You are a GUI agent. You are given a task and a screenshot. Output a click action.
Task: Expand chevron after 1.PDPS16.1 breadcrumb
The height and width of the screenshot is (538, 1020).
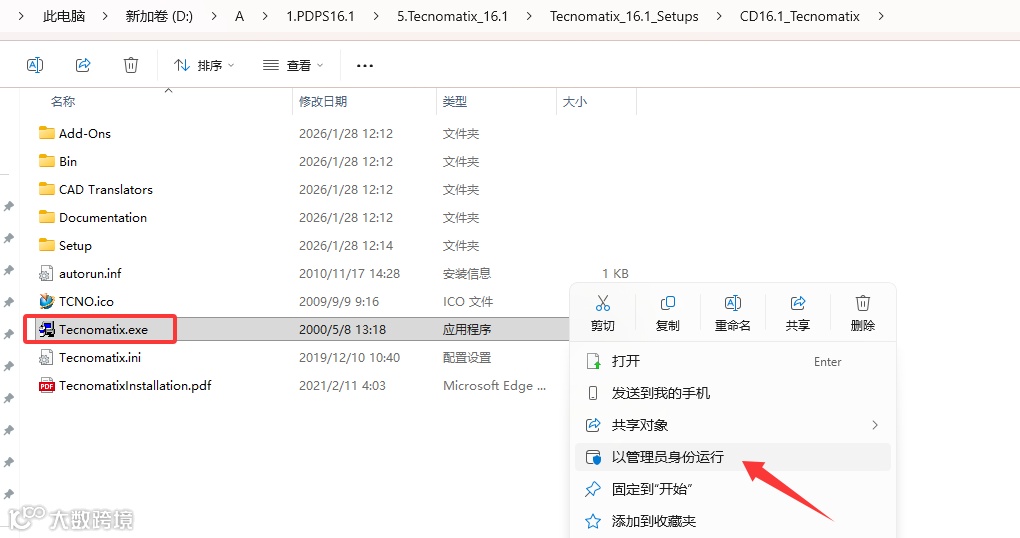[376, 16]
